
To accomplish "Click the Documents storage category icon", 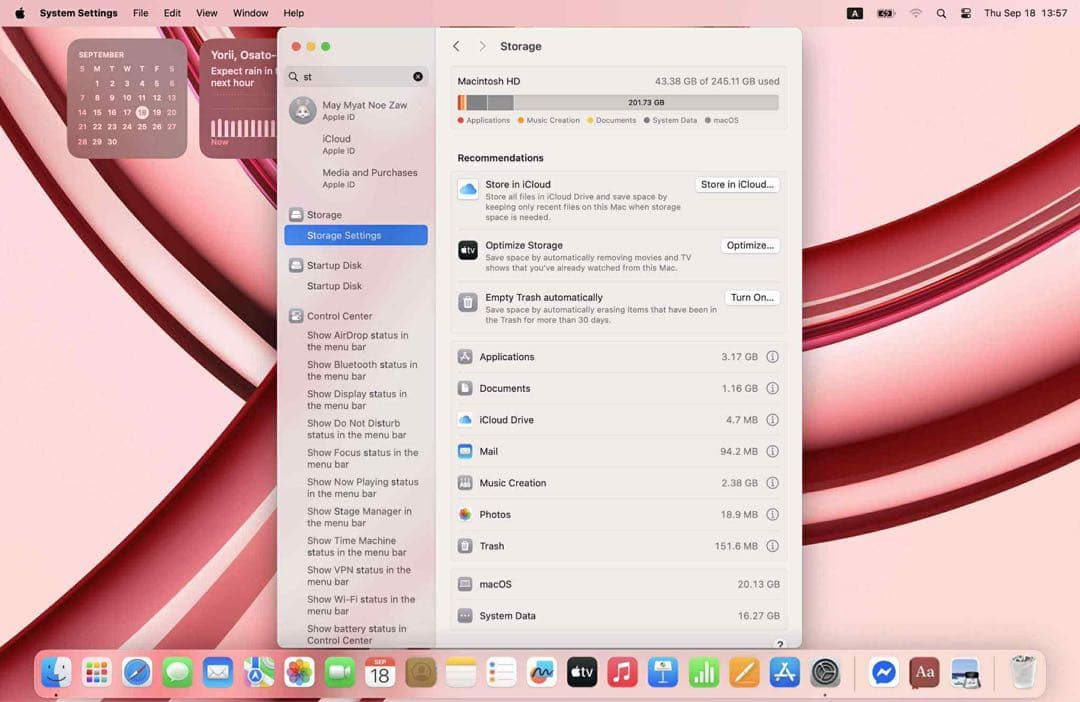I will tap(466, 388).
